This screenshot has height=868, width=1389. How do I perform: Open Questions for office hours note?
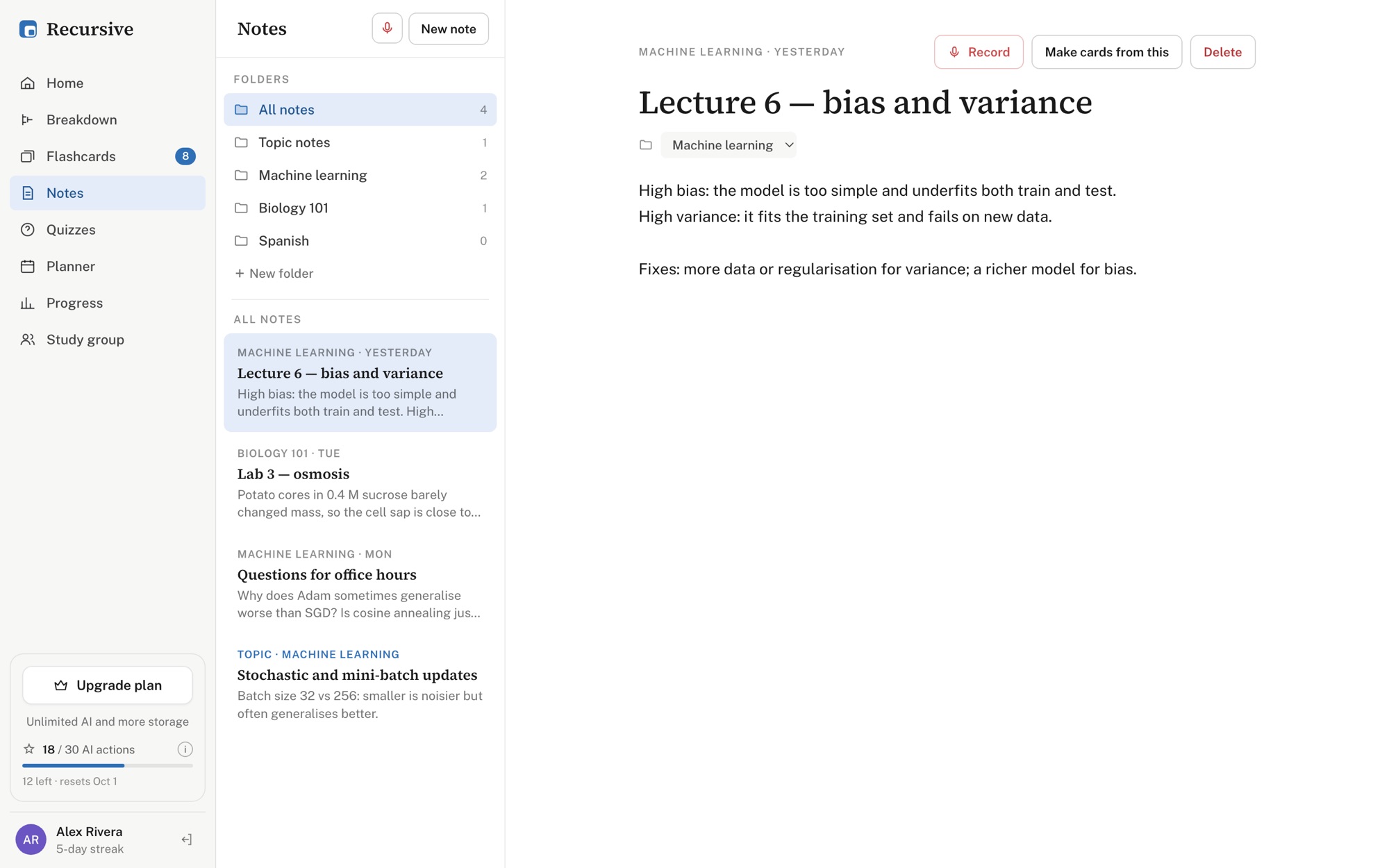tap(360, 584)
